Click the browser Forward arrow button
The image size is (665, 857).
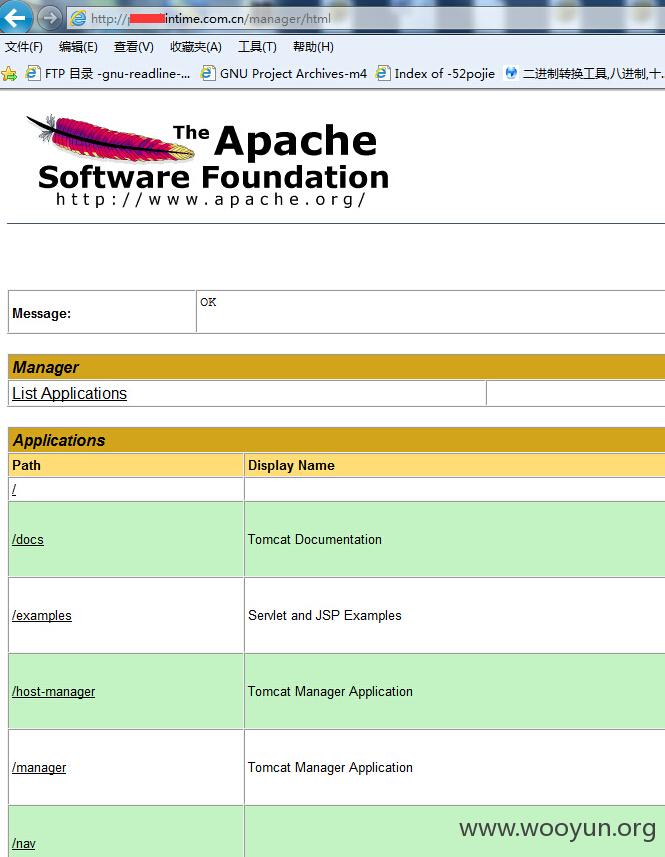50,18
